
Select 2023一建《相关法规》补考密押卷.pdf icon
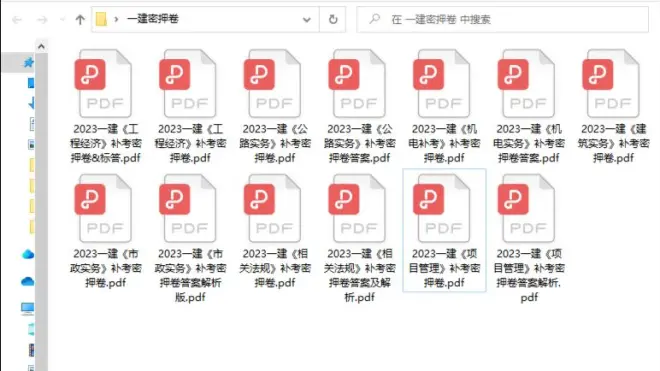coord(273,208)
